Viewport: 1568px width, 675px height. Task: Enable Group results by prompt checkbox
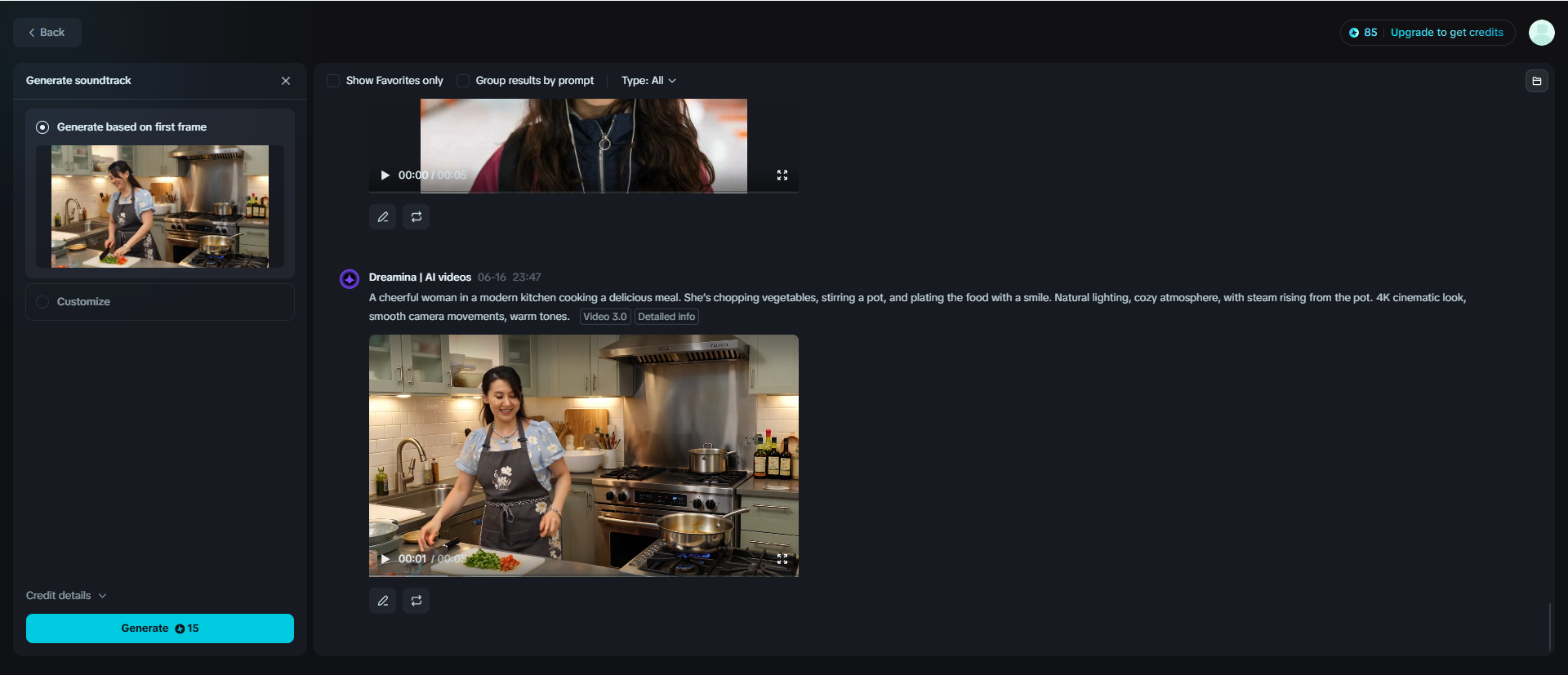click(x=463, y=81)
